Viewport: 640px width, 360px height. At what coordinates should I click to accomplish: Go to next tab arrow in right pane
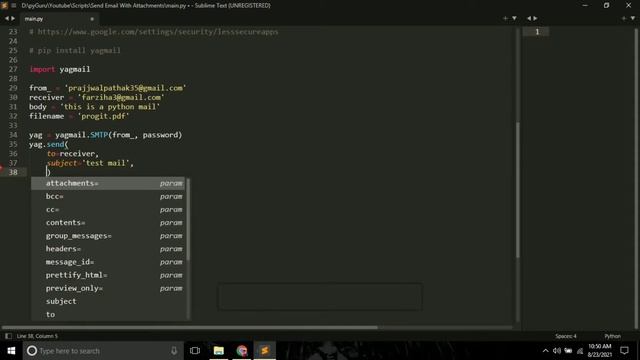(536, 18)
